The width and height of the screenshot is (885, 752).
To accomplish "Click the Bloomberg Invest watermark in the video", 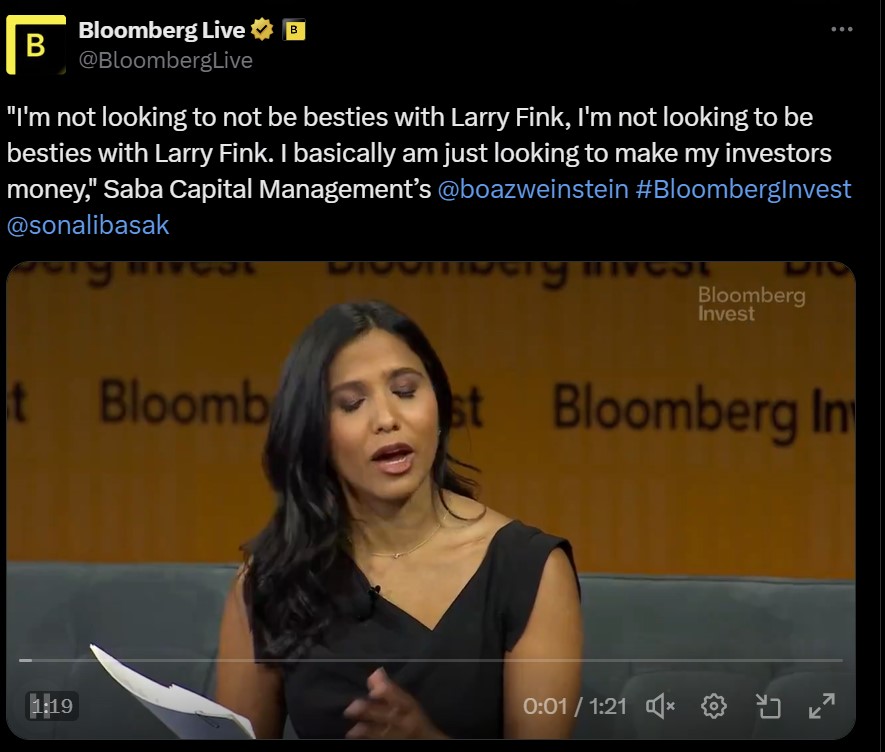I will click(751, 304).
